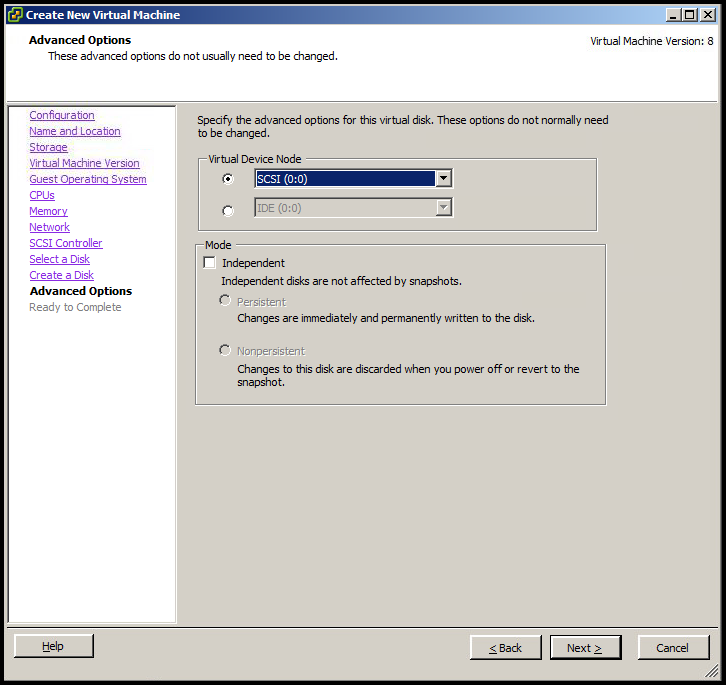Enable the Independent mode checkbox
726x685 pixels.
click(x=209, y=263)
